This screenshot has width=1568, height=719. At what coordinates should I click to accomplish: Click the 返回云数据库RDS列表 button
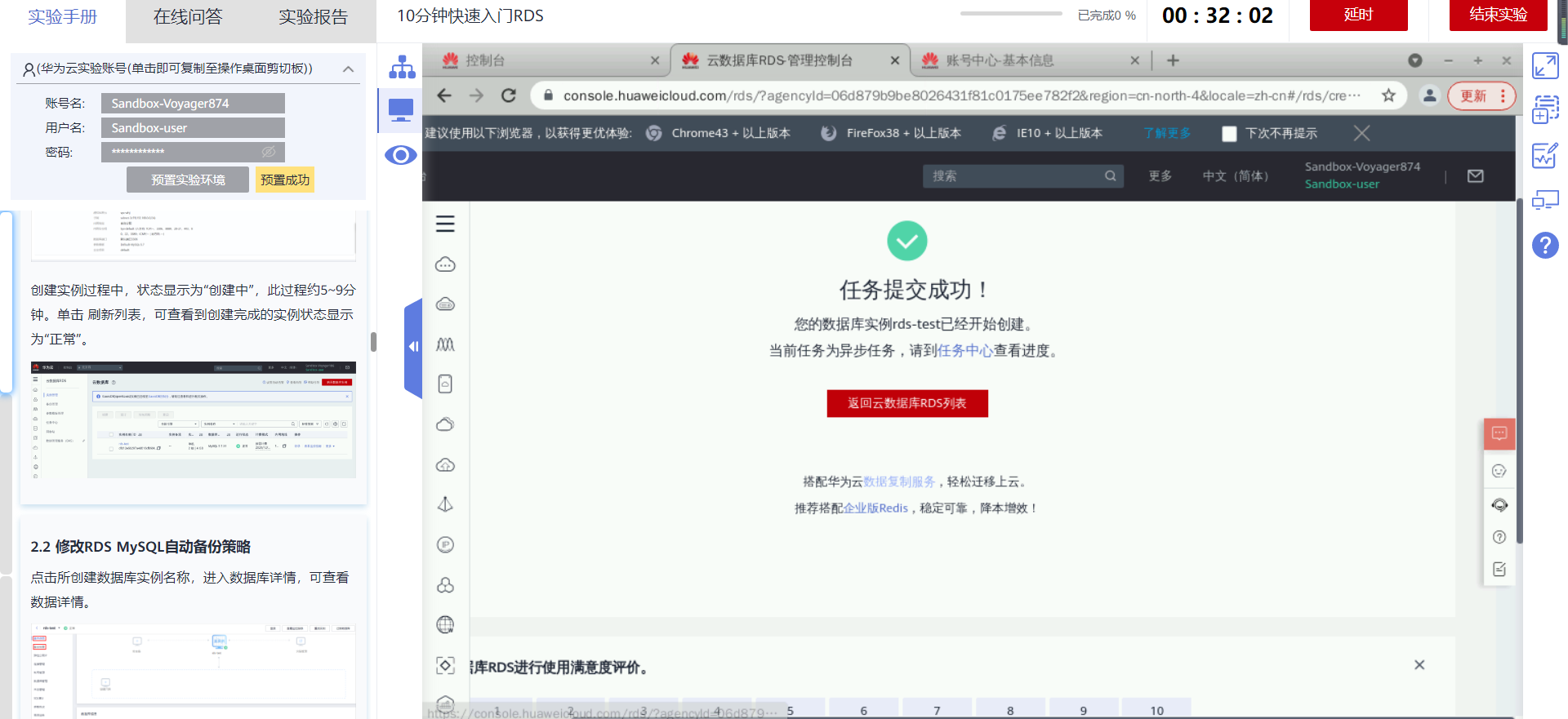coord(907,403)
